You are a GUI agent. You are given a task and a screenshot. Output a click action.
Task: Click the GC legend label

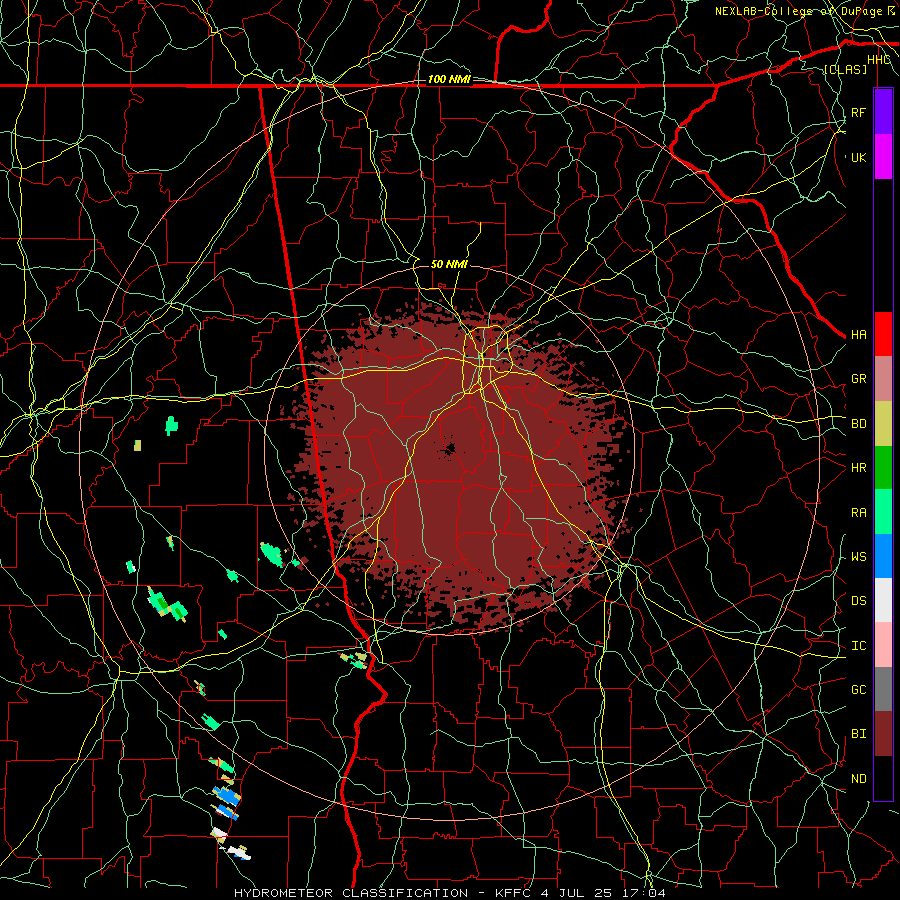tap(858, 690)
